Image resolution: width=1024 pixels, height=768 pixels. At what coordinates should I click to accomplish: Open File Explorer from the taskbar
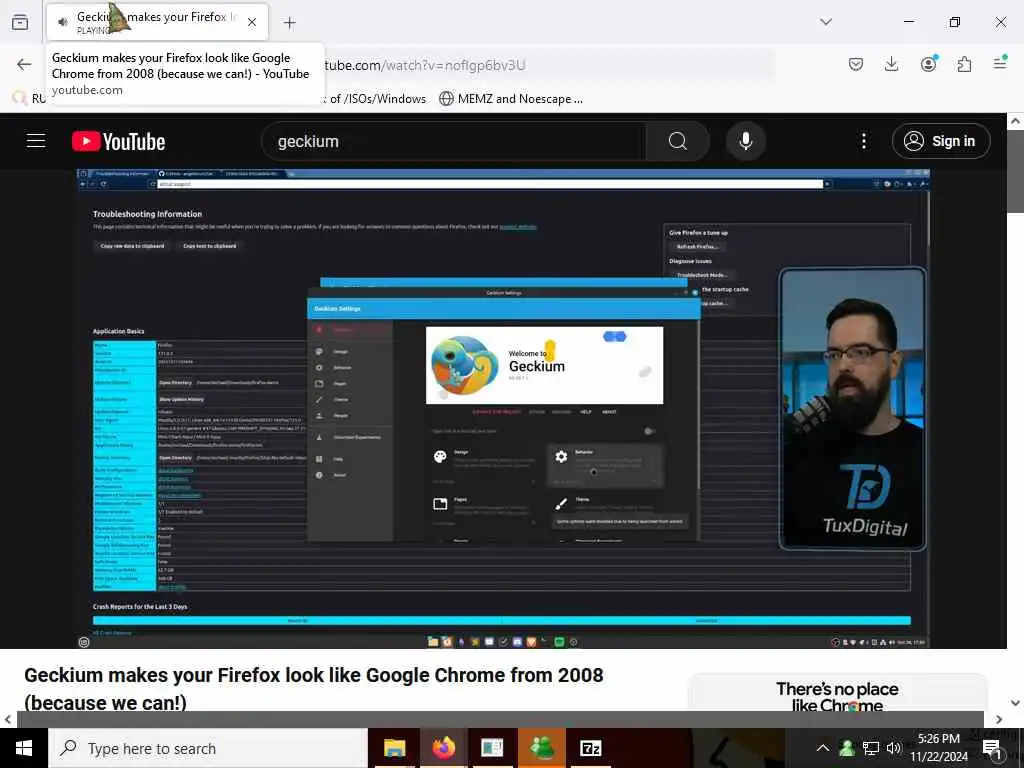(394, 748)
